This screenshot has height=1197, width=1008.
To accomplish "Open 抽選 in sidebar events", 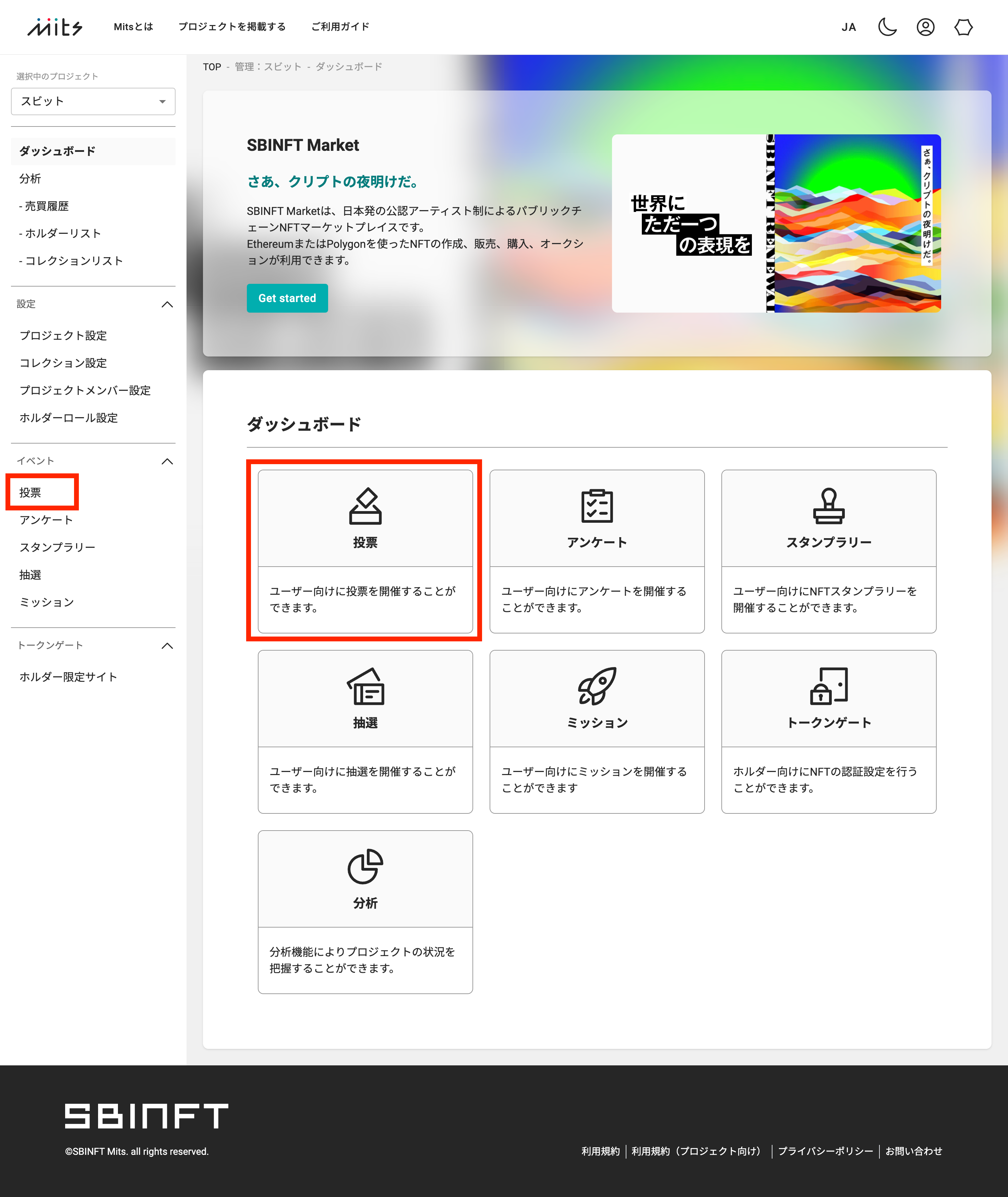I will coord(30,574).
